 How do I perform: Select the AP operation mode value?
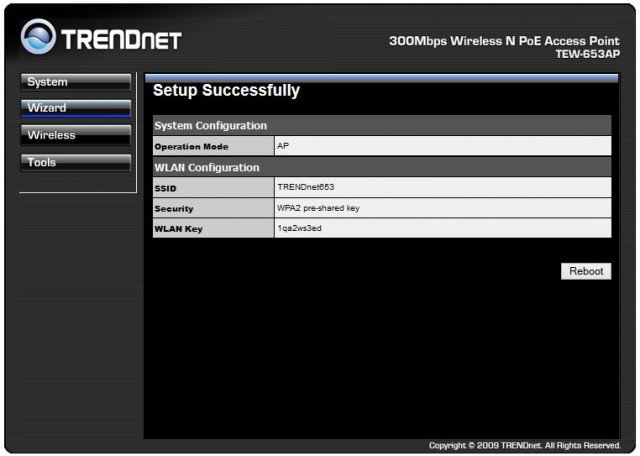[284, 146]
